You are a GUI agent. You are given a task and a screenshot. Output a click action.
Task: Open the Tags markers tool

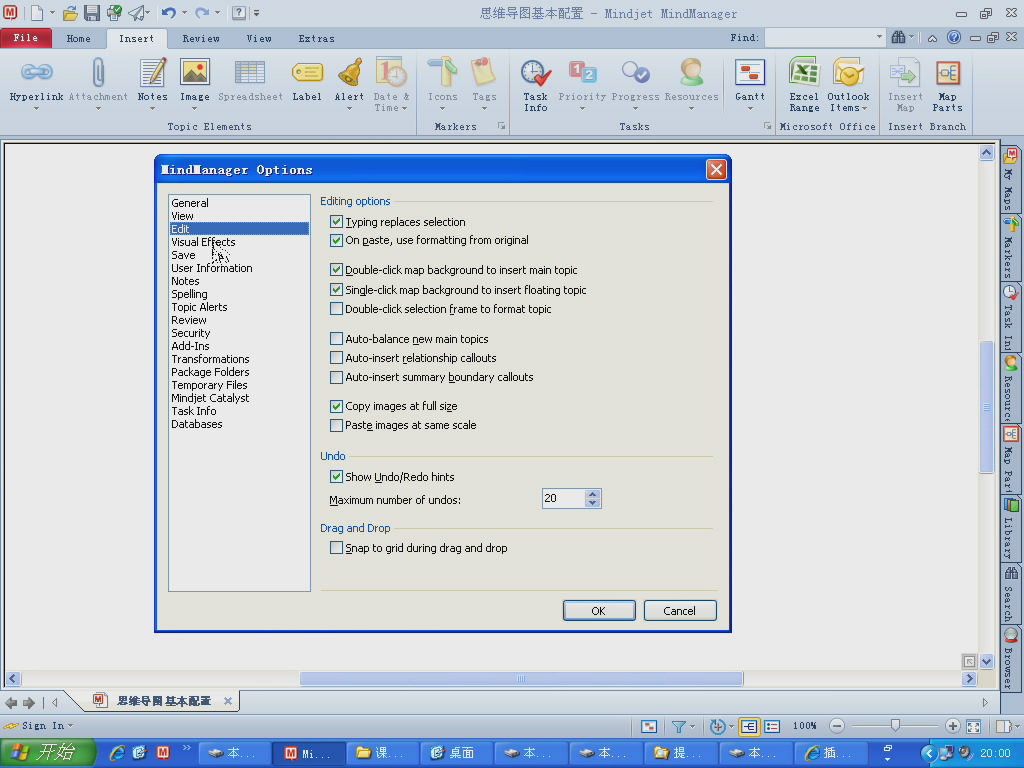point(484,80)
